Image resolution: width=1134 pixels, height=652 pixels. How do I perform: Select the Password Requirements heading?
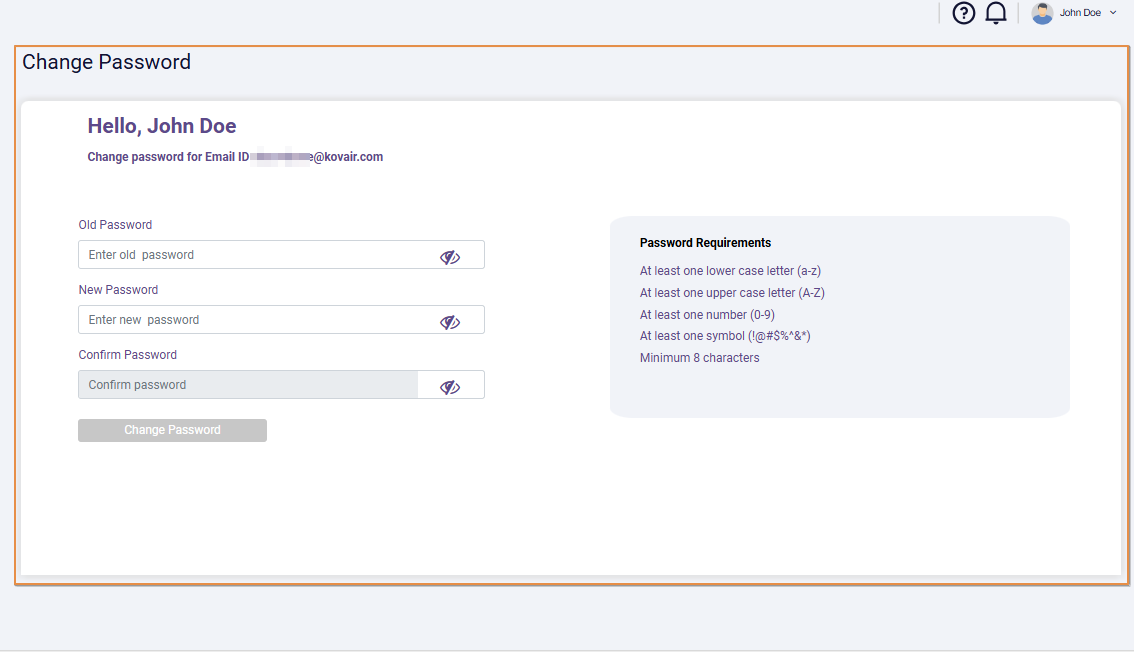point(705,242)
